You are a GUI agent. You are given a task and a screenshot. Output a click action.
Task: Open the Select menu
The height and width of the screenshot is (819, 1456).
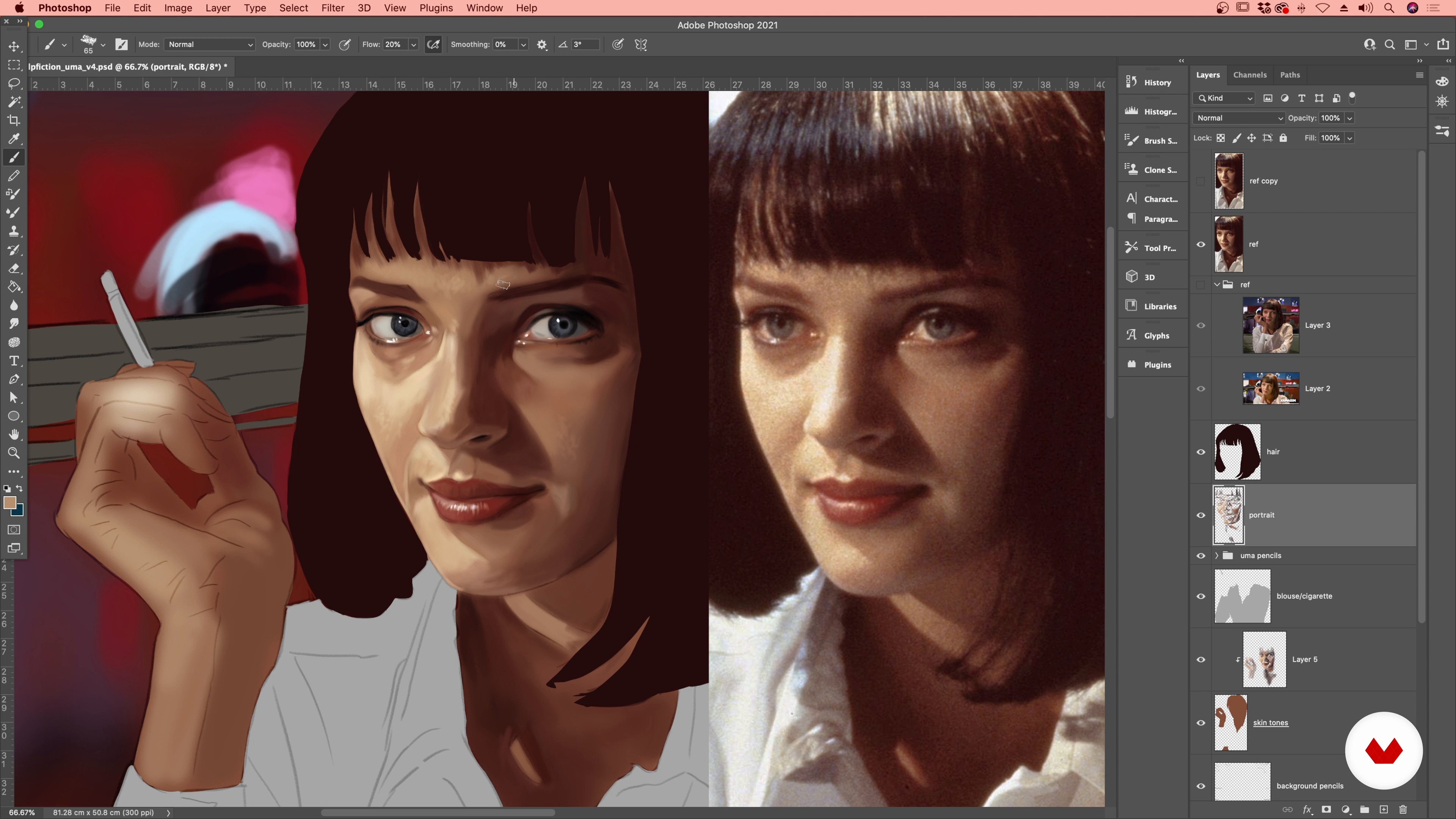click(293, 8)
